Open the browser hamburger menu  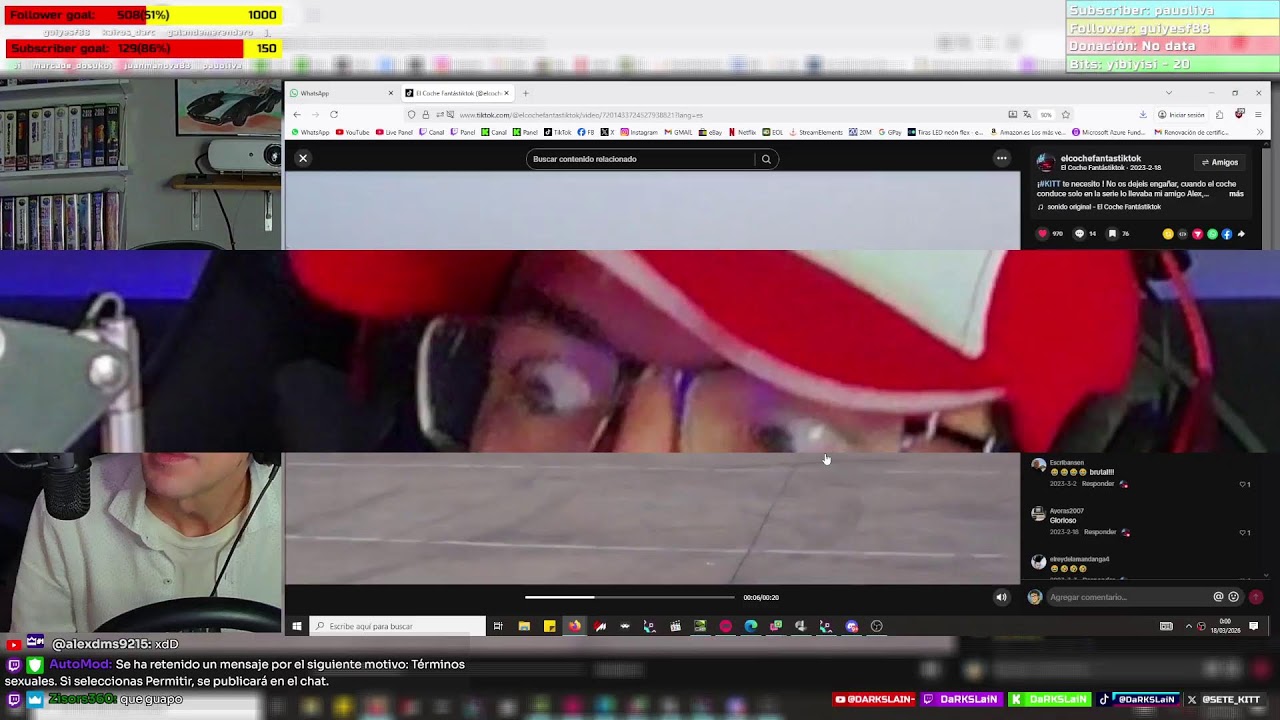(1258, 115)
